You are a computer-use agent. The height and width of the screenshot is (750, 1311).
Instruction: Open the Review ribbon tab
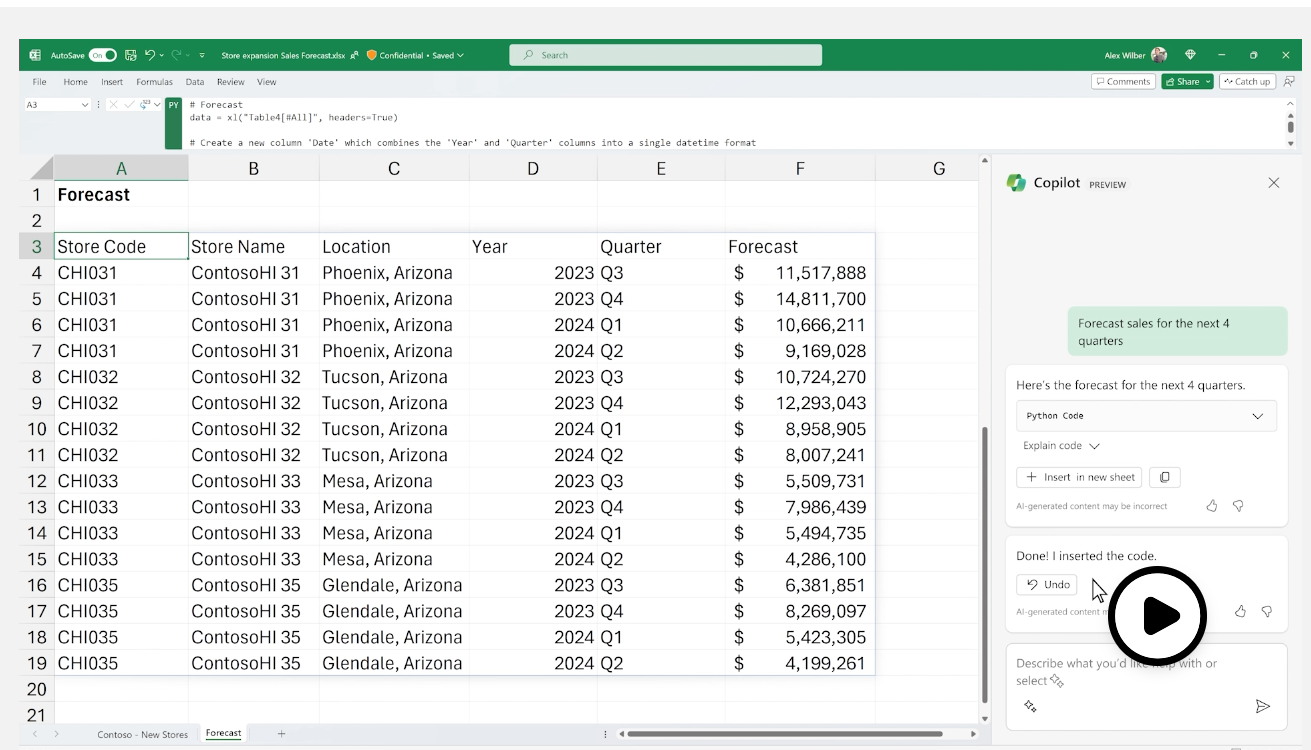pos(231,82)
